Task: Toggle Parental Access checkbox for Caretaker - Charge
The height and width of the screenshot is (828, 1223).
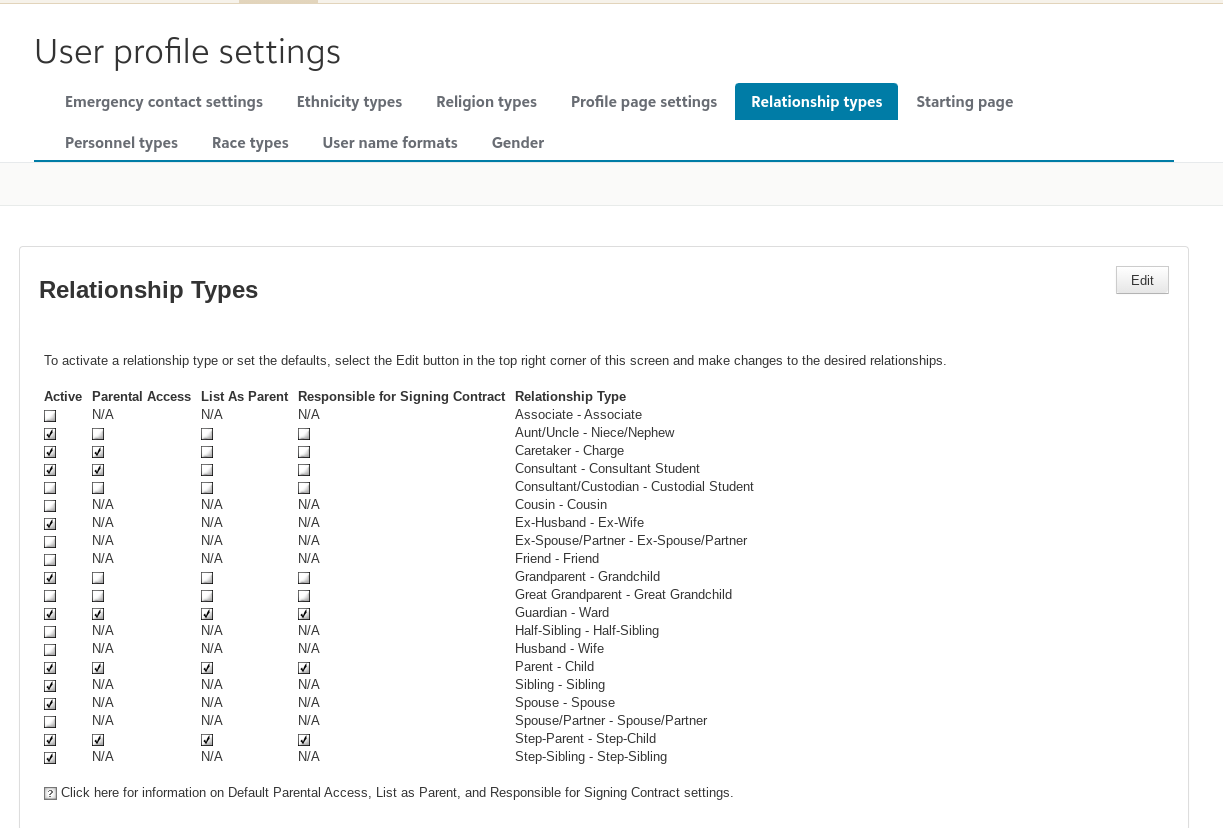Action: 98,452
